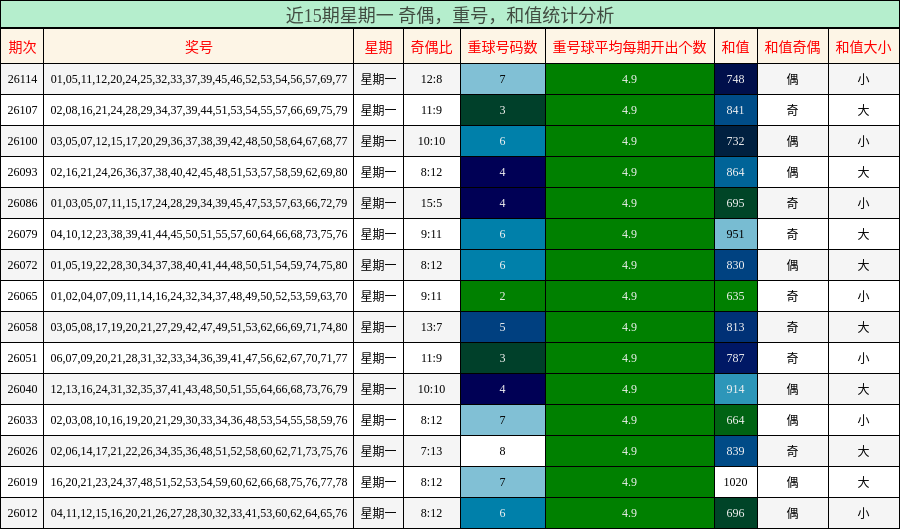The image size is (900, 529).
Task: Select issue number 26093
Action: (22, 172)
